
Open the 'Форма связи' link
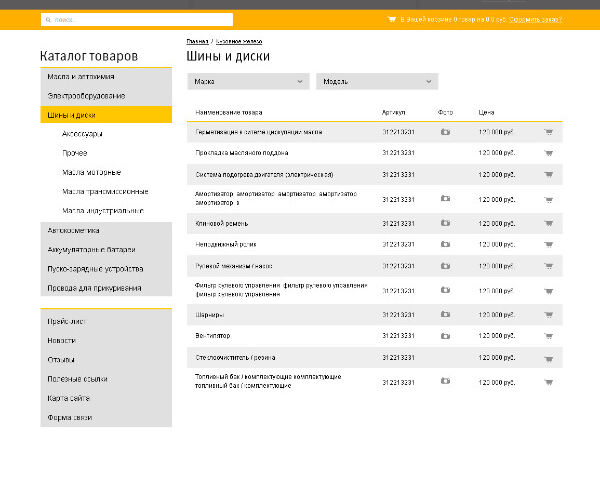pyautogui.click(x=70, y=418)
